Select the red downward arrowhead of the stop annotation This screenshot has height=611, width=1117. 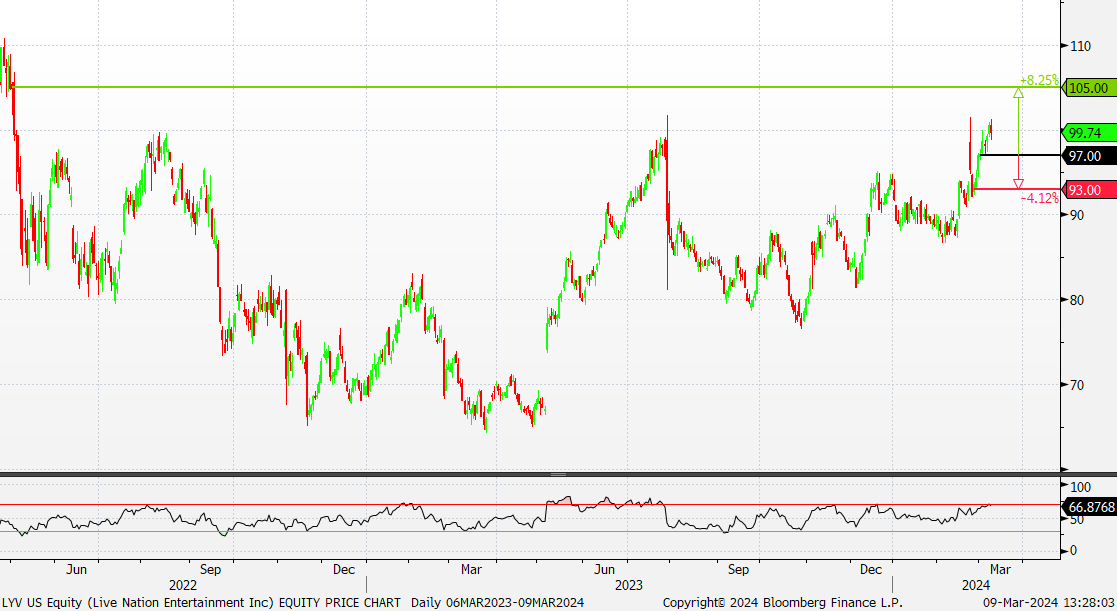click(1018, 184)
